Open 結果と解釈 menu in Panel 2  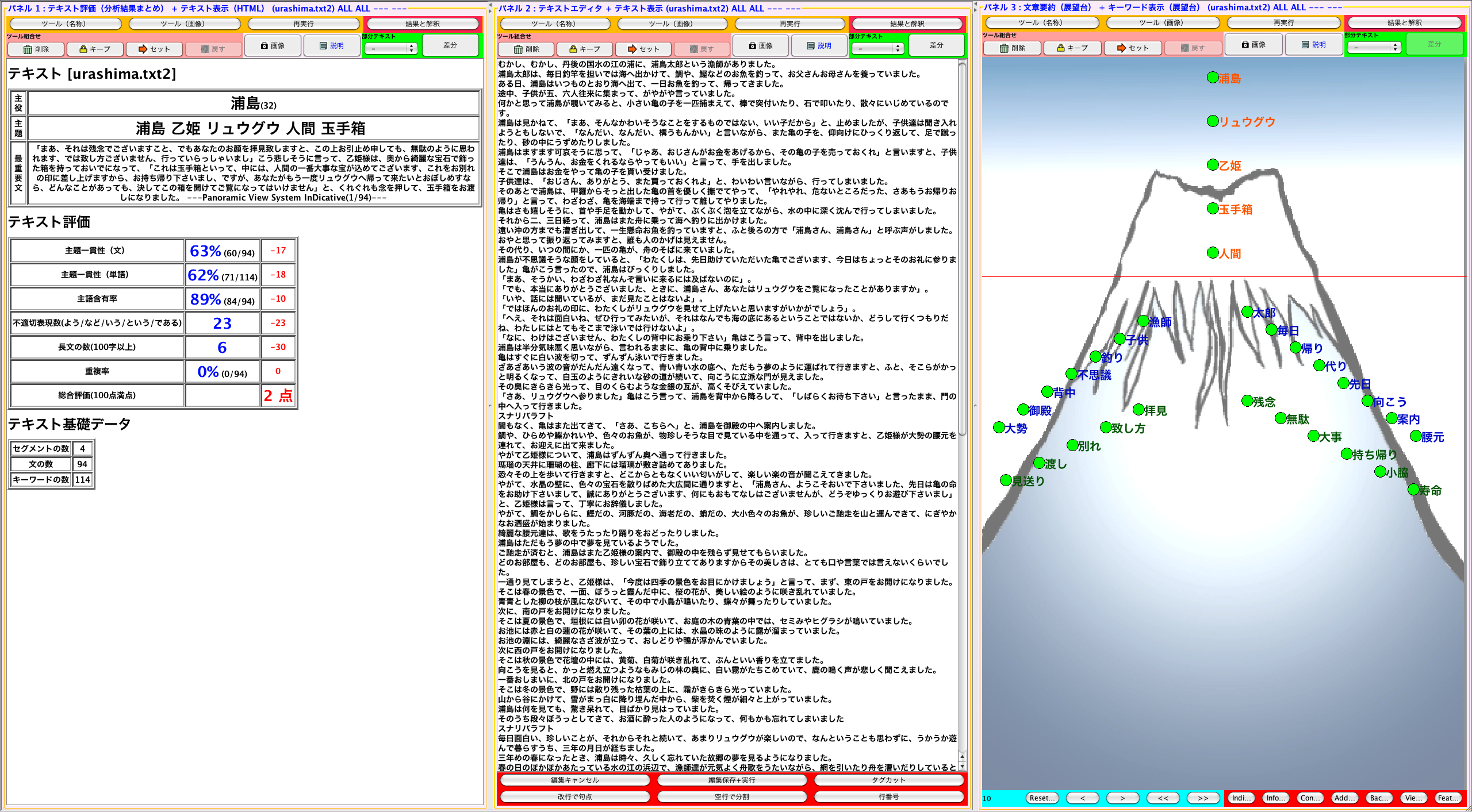tap(907, 24)
